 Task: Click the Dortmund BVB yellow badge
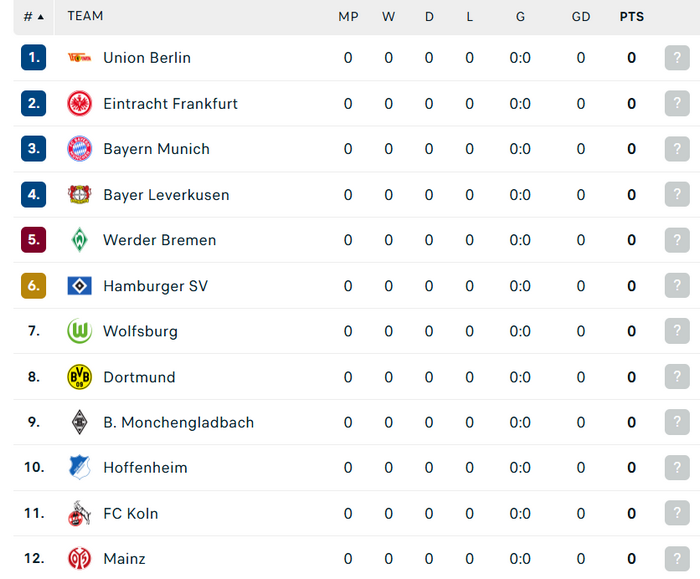(79, 377)
